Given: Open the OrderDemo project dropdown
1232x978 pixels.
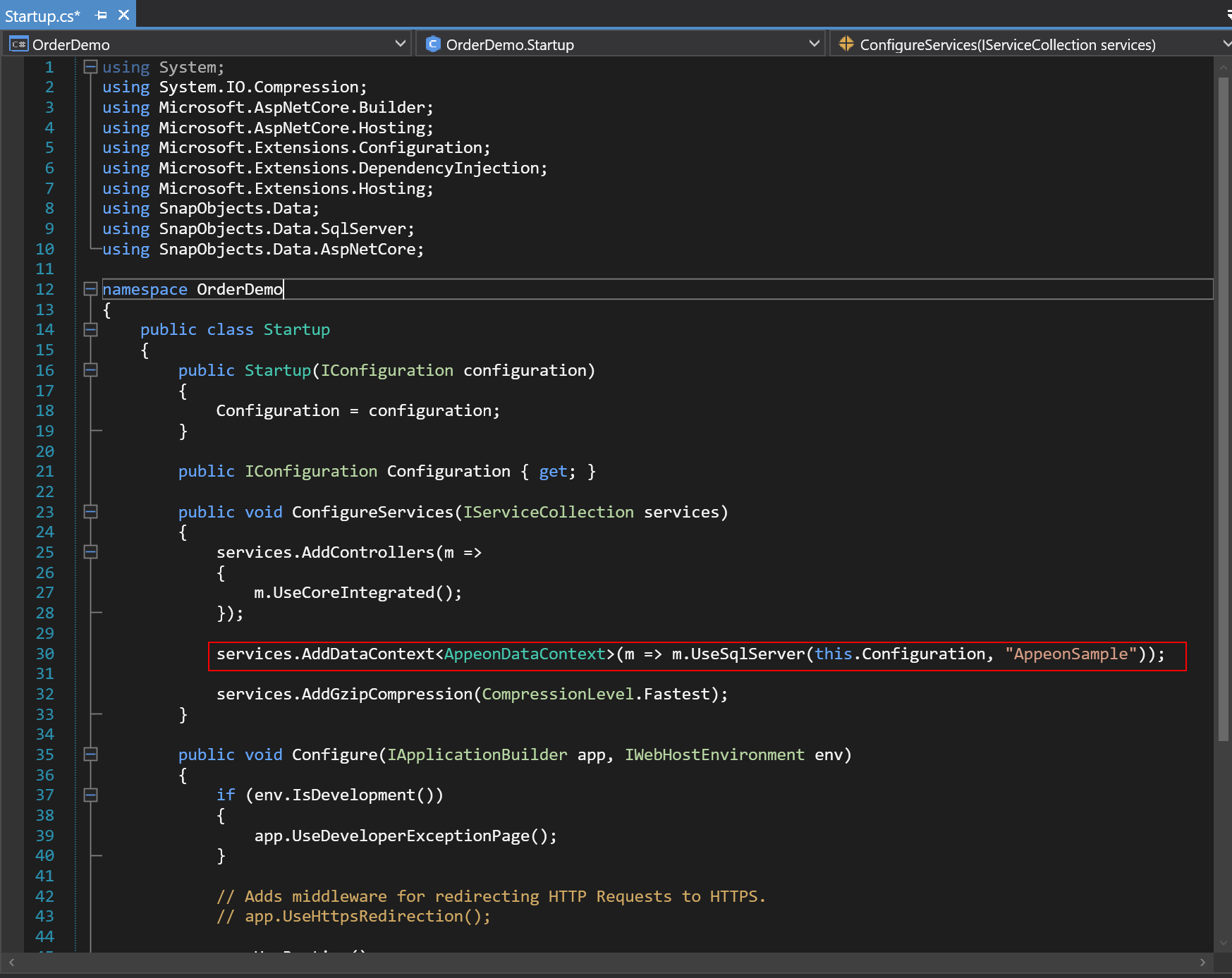Looking at the screenshot, I should click(x=401, y=44).
